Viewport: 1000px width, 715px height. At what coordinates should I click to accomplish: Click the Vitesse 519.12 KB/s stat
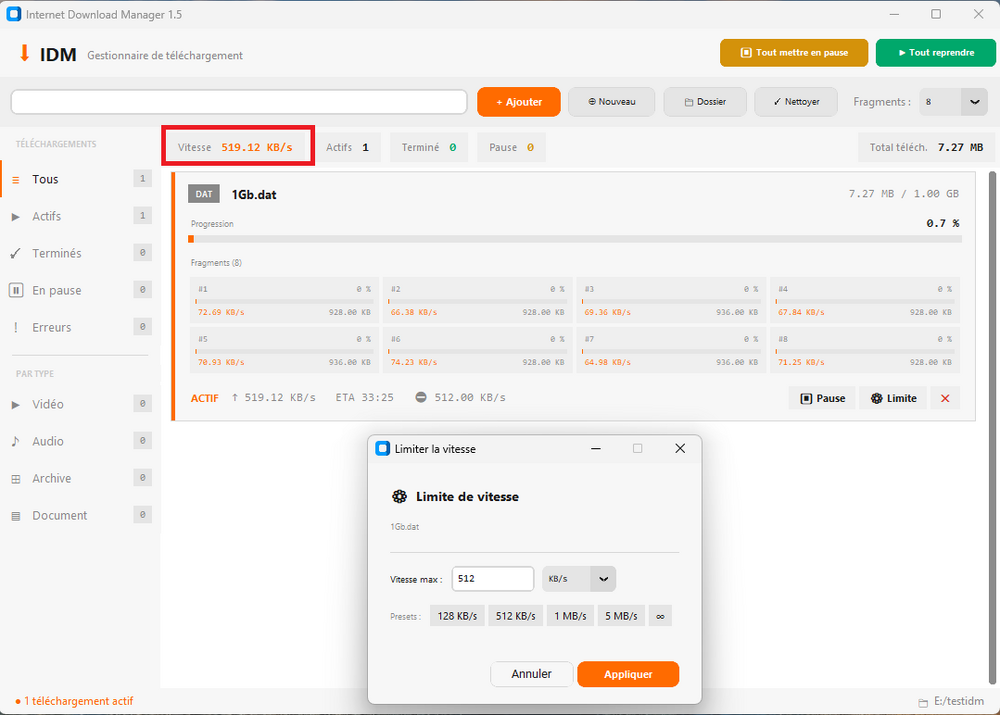[x=237, y=147]
